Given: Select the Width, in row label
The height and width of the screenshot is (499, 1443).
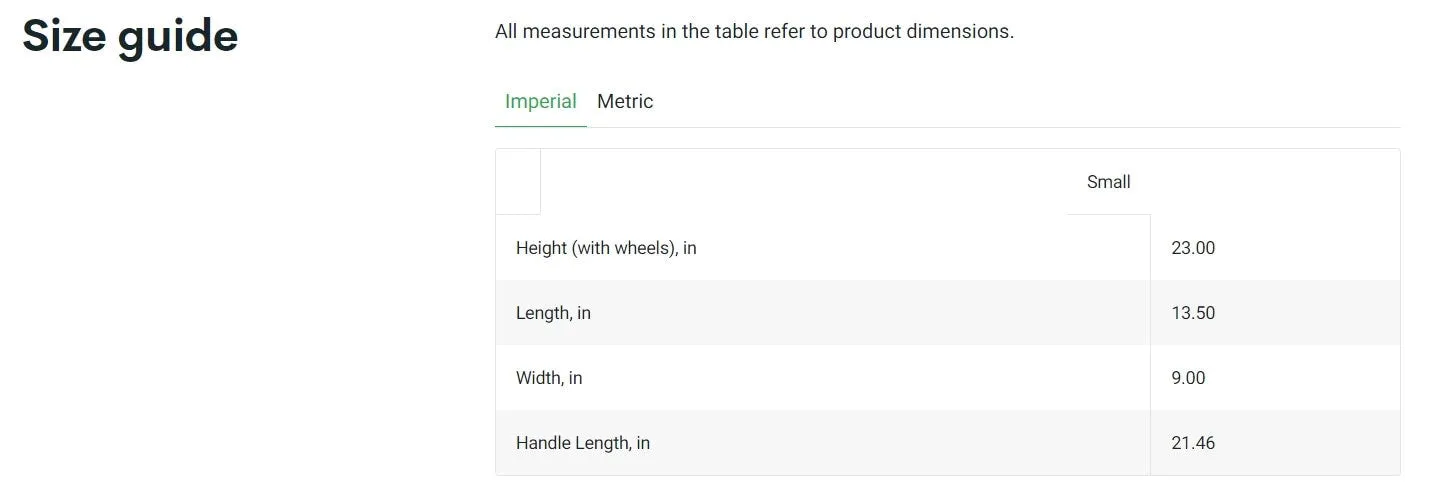Looking at the screenshot, I should (x=549, y=378).
